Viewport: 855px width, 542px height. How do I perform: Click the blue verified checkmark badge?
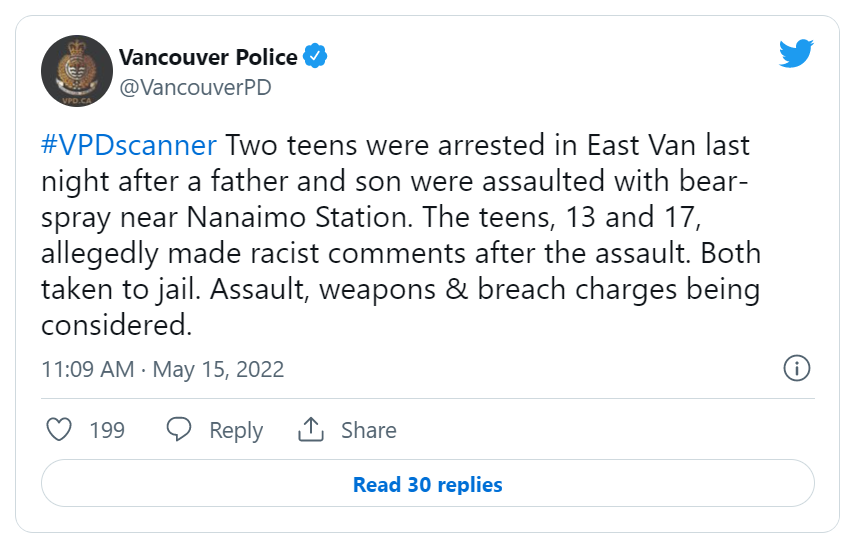(315, 56)
